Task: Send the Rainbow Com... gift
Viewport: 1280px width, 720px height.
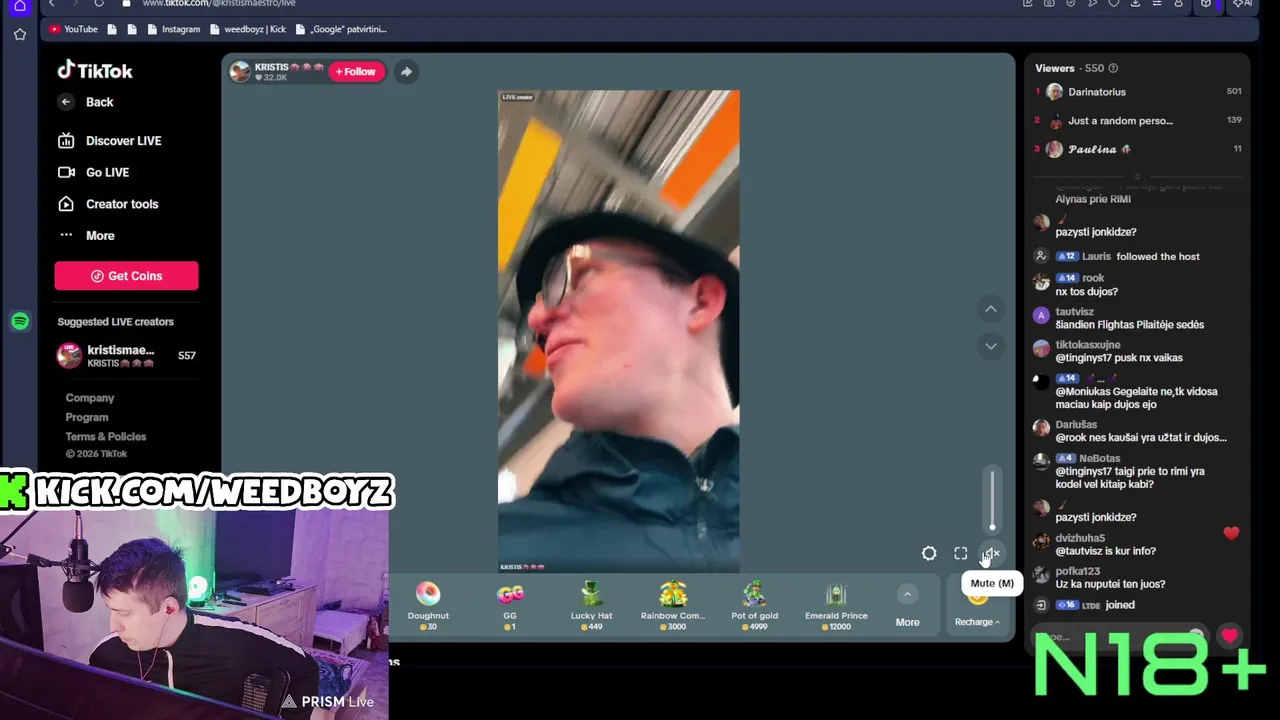Action: (x=673, y=606)
